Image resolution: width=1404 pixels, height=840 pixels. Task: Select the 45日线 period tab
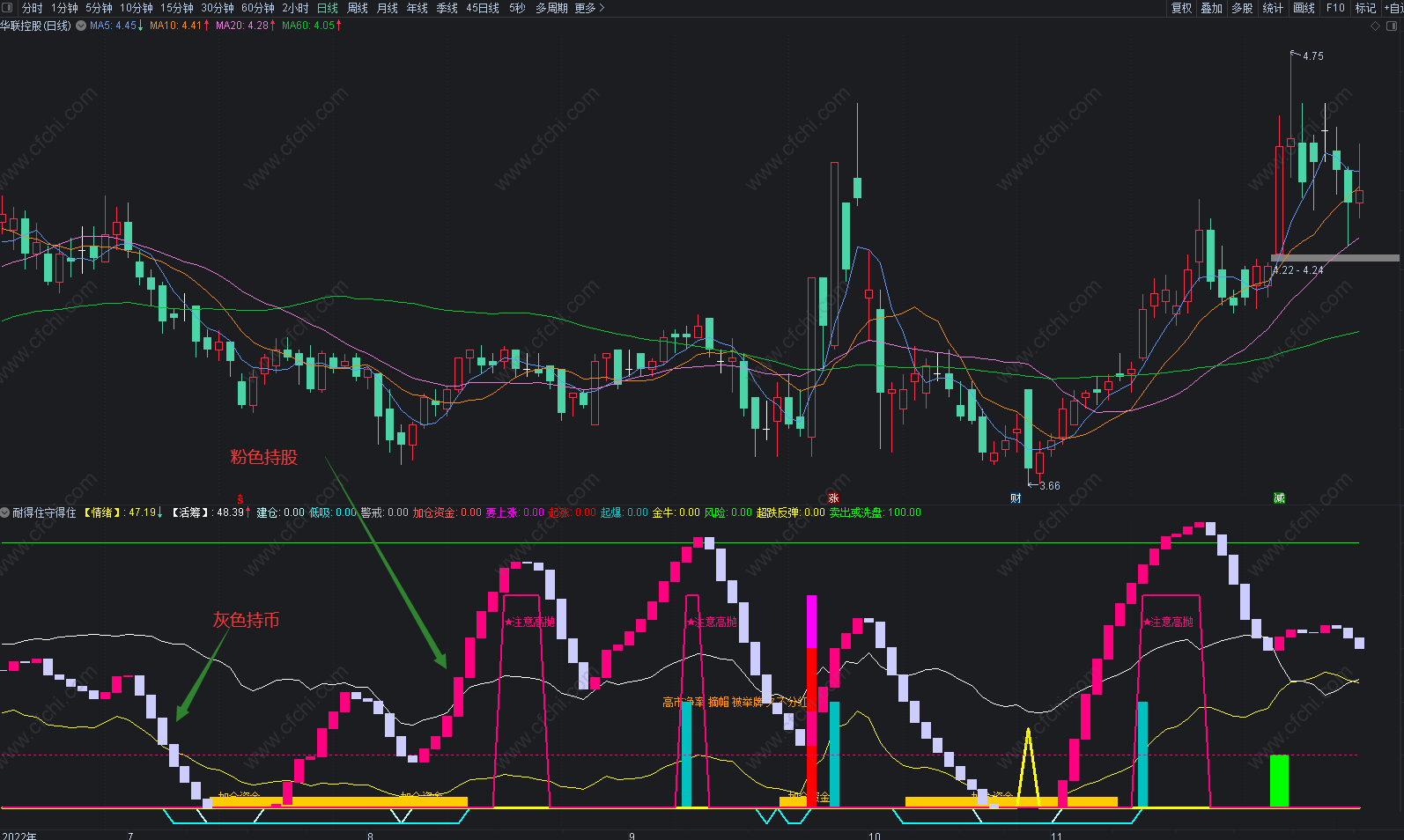tap(483, 8)
